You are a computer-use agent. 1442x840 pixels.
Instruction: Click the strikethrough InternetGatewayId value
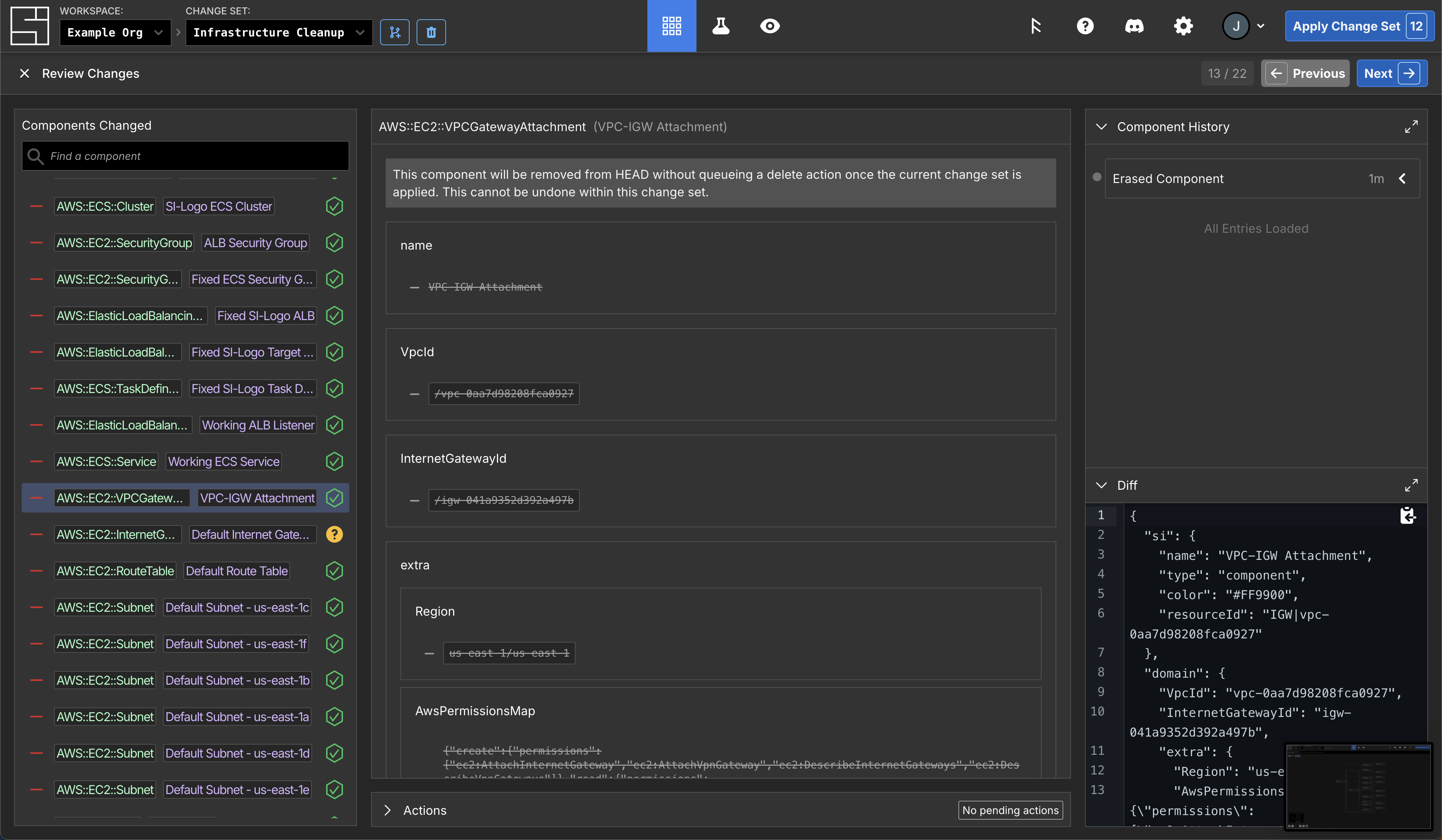(x=504, y=500)
